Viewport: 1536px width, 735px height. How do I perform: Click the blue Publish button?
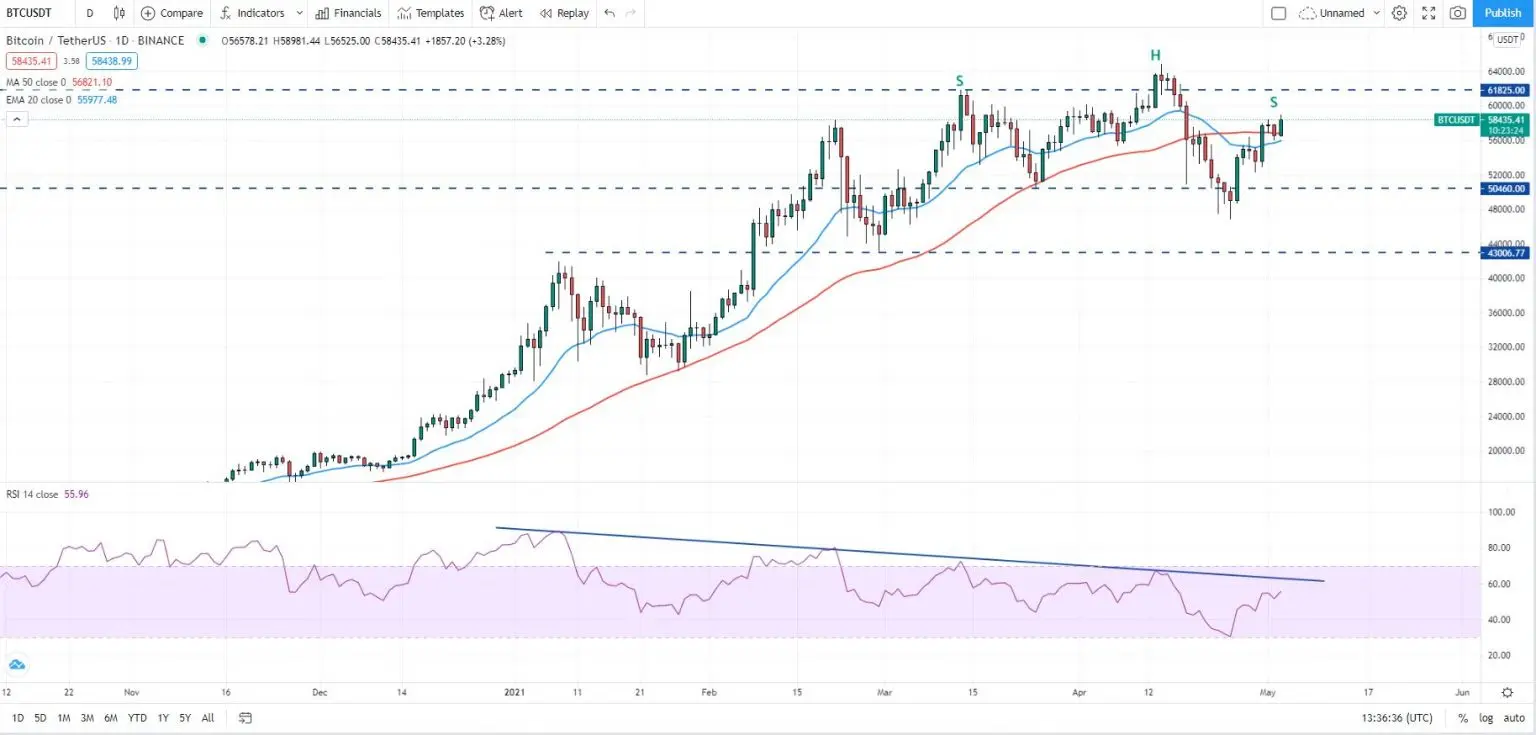pos(1502,13)
